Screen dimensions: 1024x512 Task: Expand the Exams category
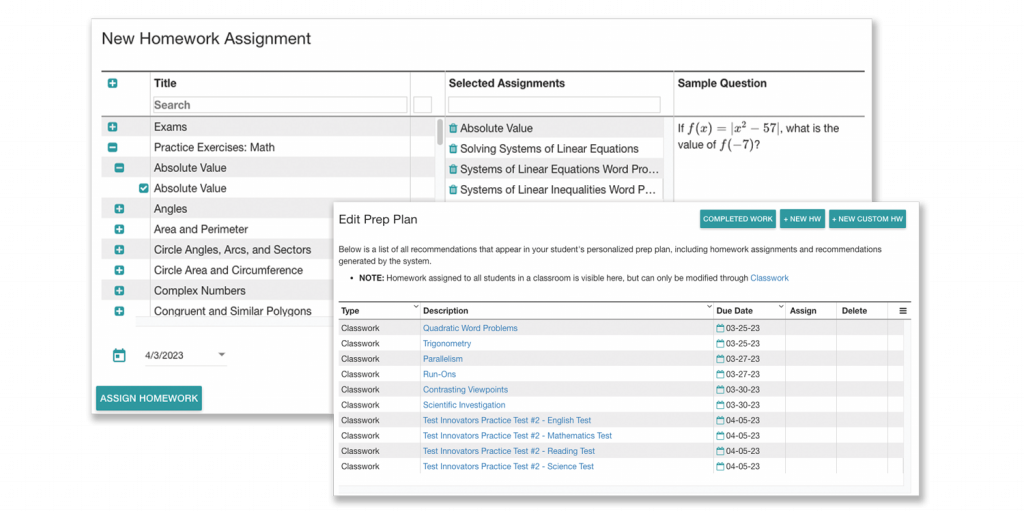tap(112, 127)
